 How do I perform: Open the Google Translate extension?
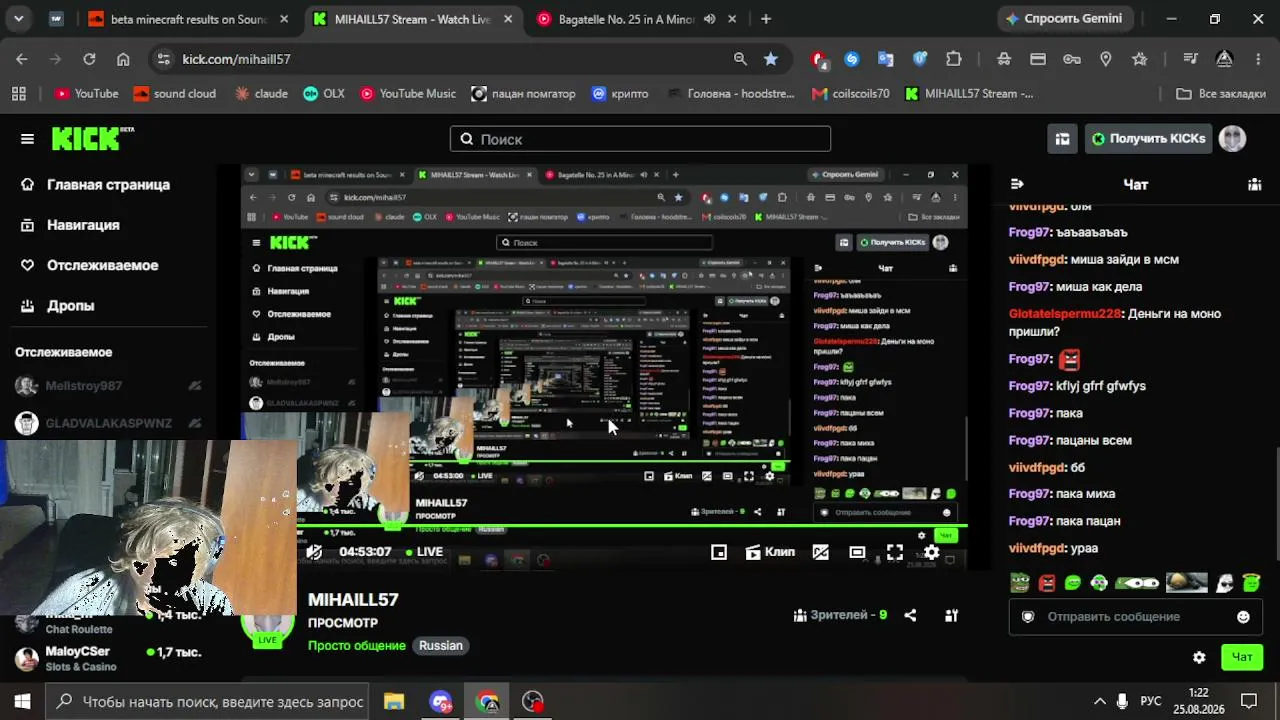886,59
